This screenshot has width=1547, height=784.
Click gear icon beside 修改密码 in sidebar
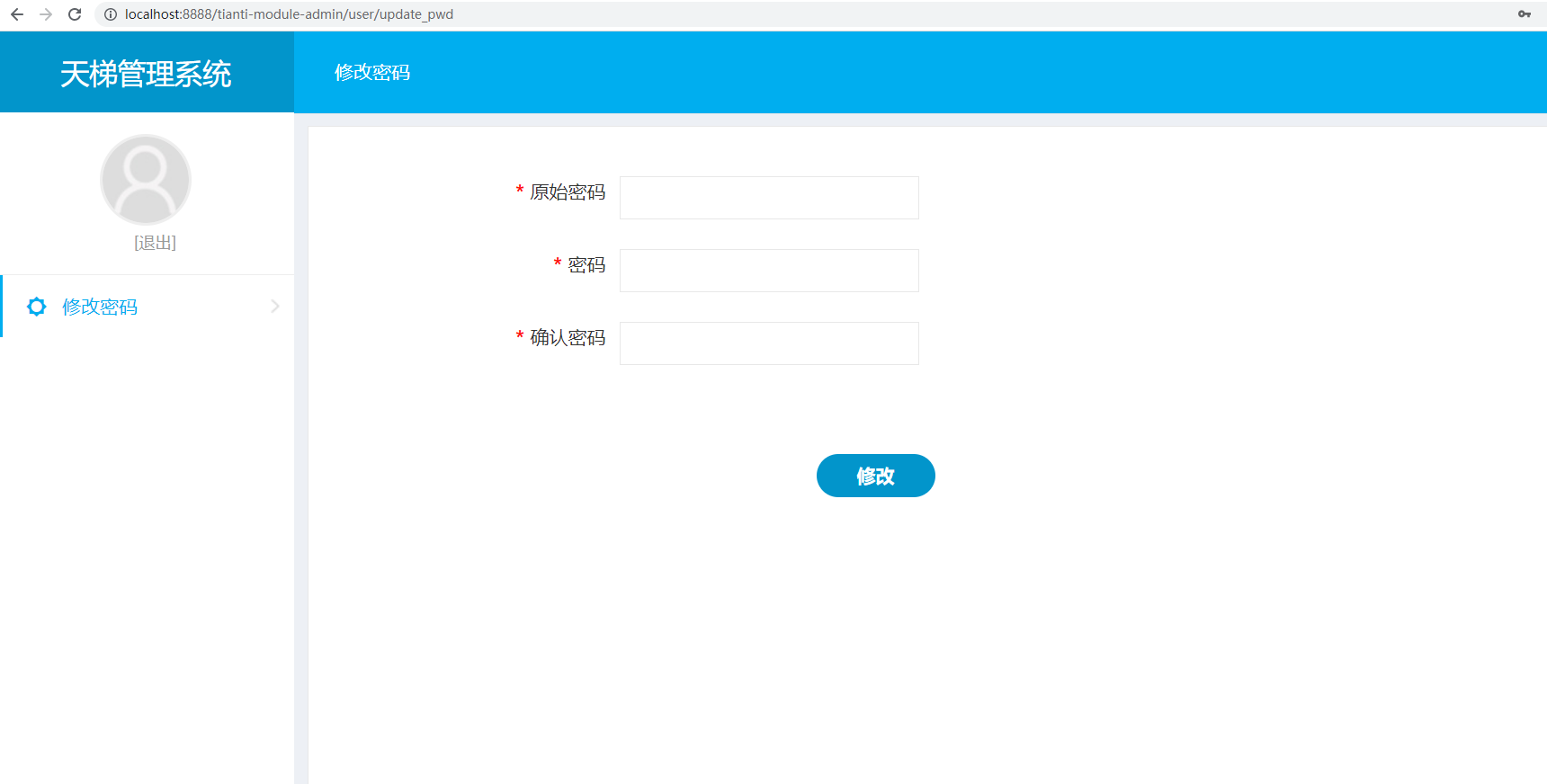point(37,307)
